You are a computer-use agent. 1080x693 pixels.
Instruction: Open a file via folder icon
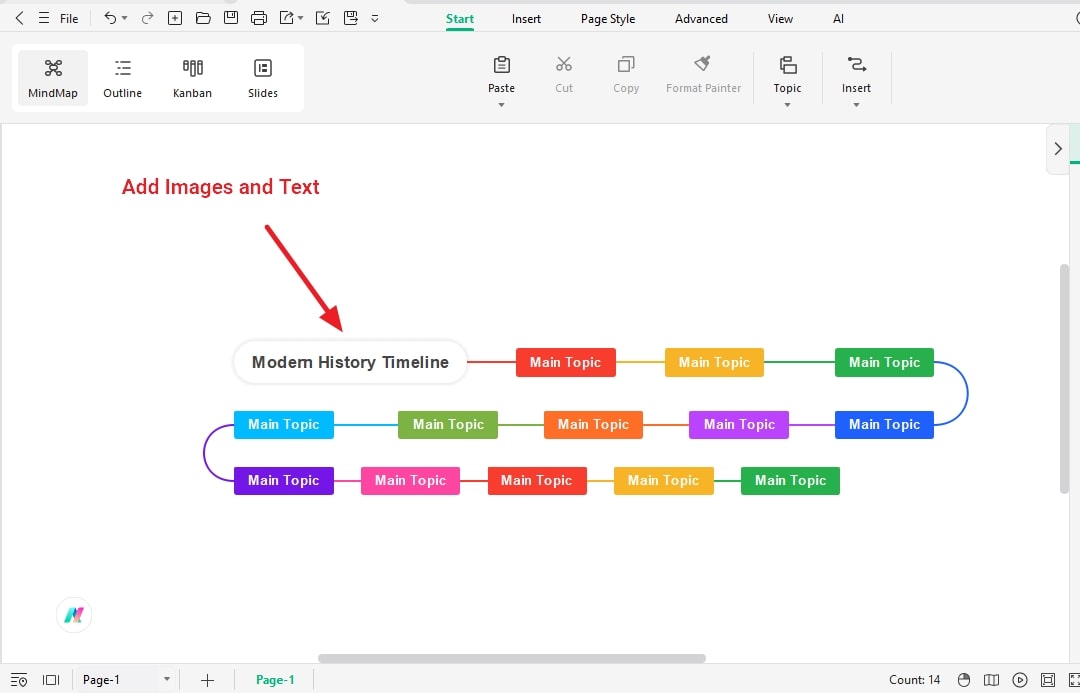point(202,19)
